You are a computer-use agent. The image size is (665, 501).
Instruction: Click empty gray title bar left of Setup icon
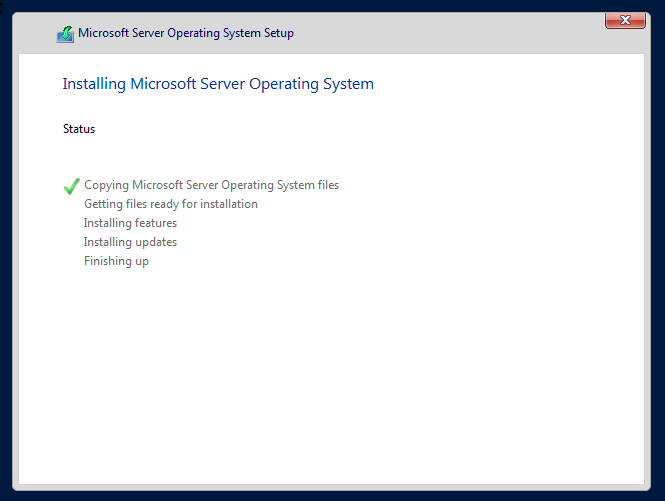pos(35,33)
